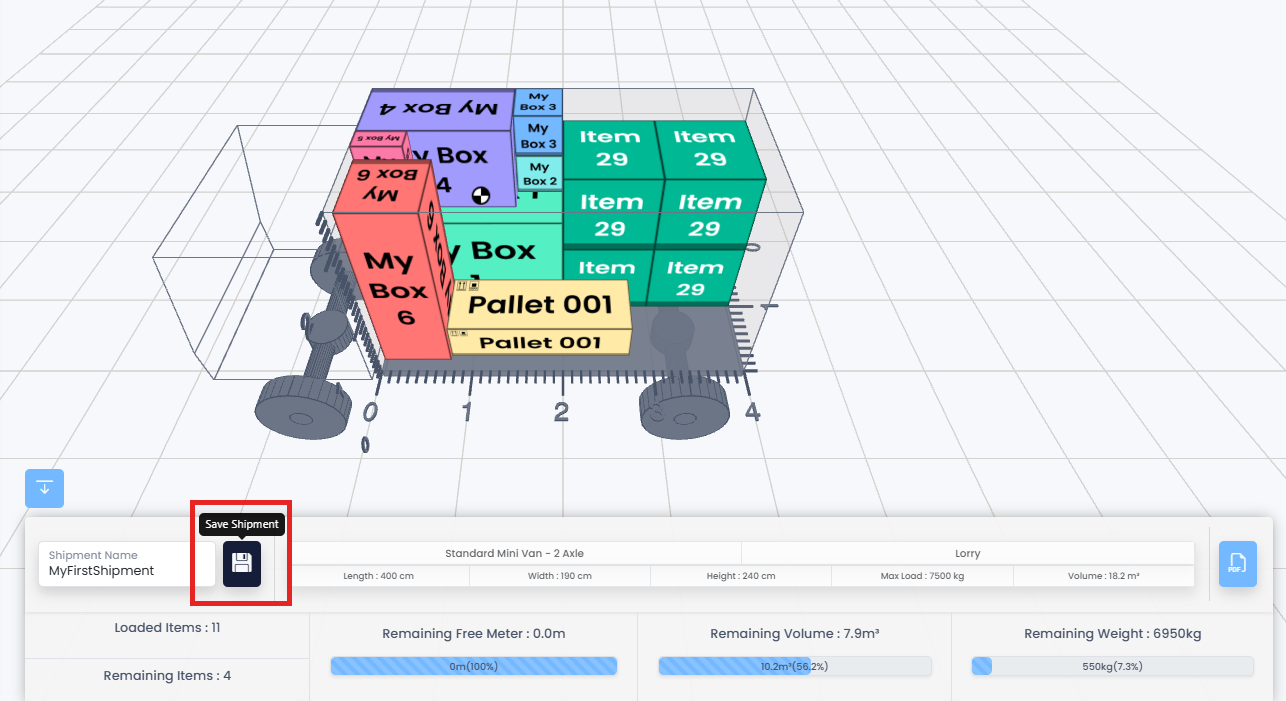This screenshot has height=701, width=1286.
Task: Collapse the bottom panel with blue arrow button
Action: (44, 488)
